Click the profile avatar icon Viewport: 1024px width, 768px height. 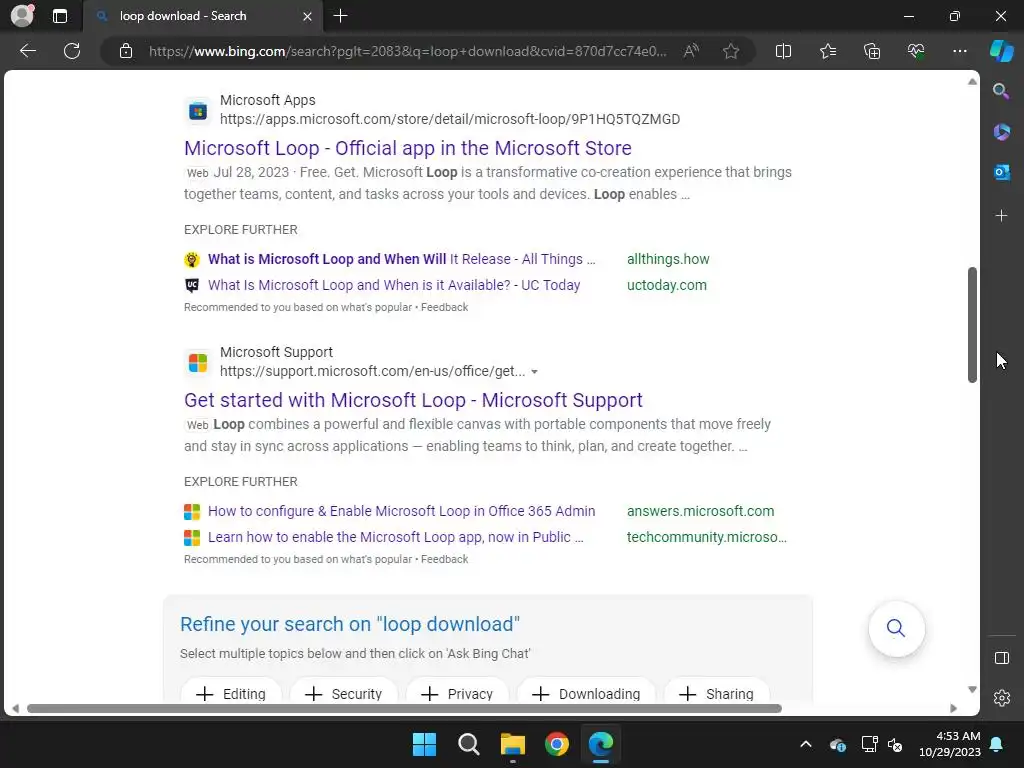click(x=22, y=15)
